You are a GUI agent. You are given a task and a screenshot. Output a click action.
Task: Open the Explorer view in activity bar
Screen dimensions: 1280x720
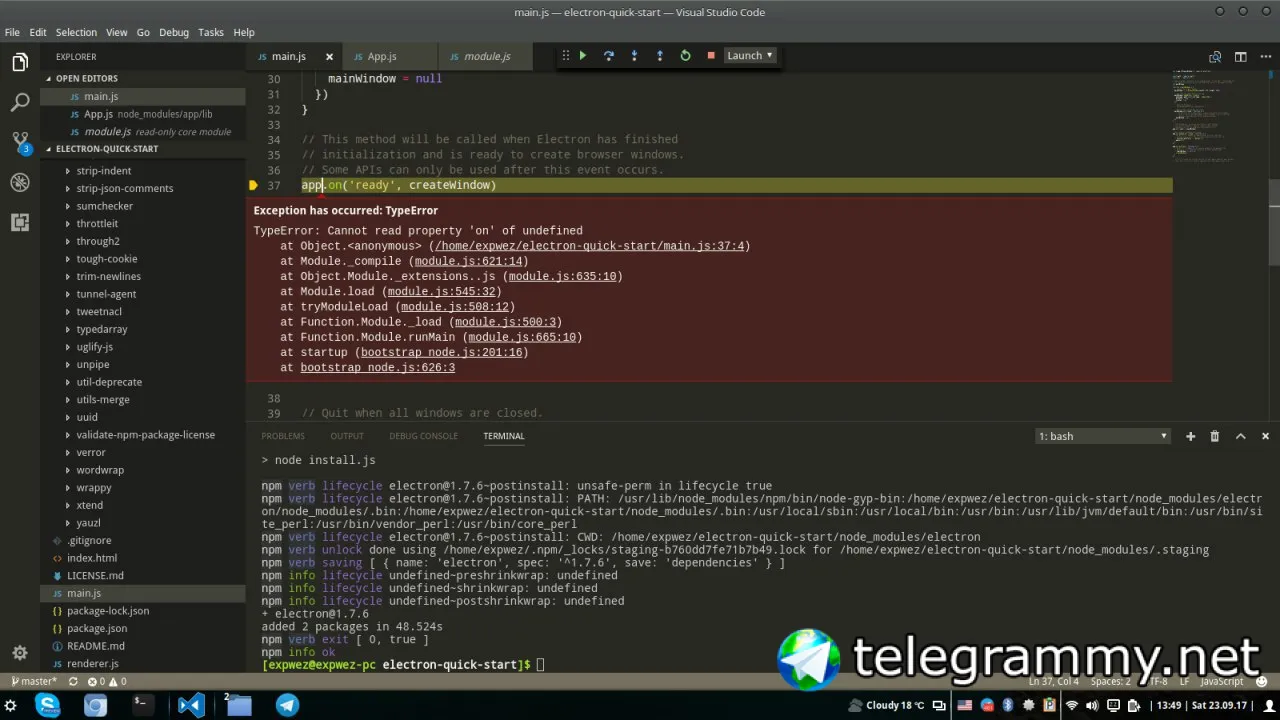point(20,63)
